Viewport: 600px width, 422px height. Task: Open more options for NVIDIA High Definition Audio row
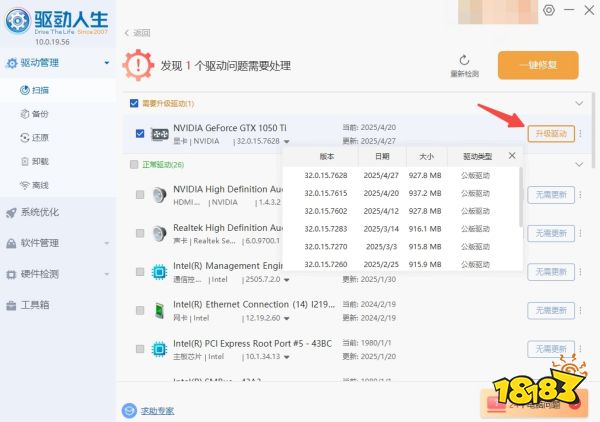[580, 195]
